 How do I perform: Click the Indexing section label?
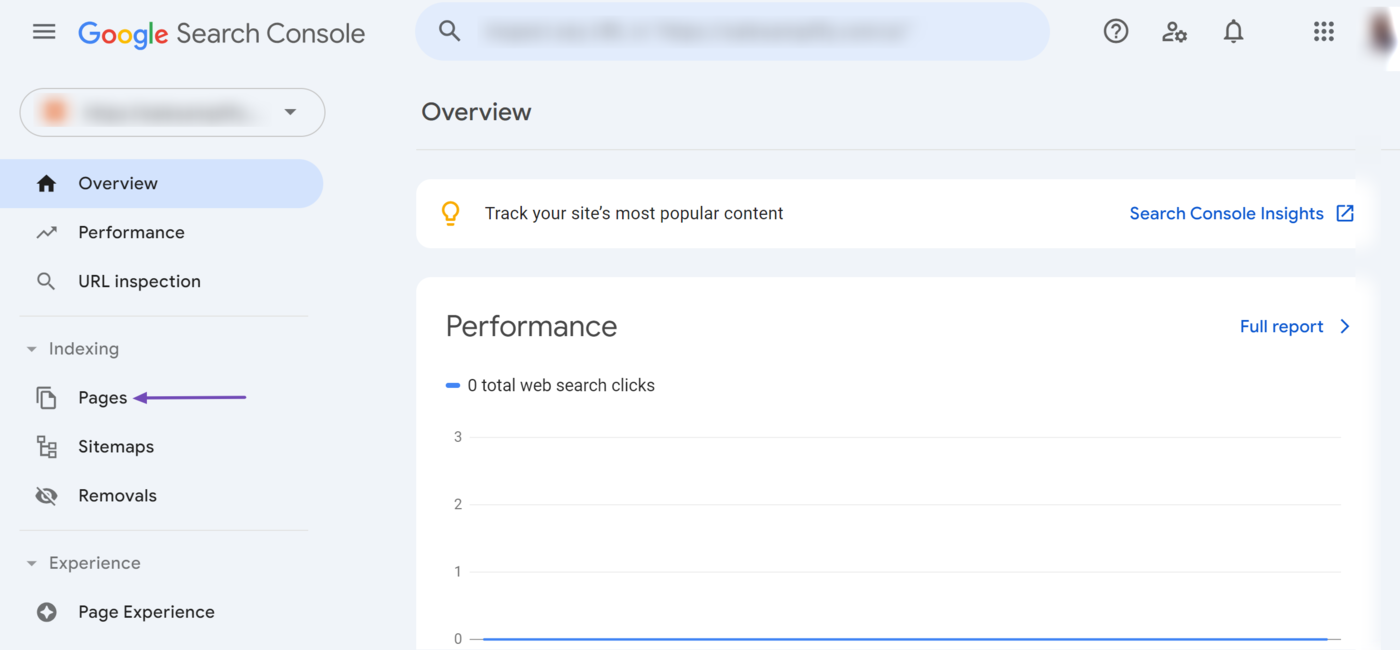coord(84,349)
